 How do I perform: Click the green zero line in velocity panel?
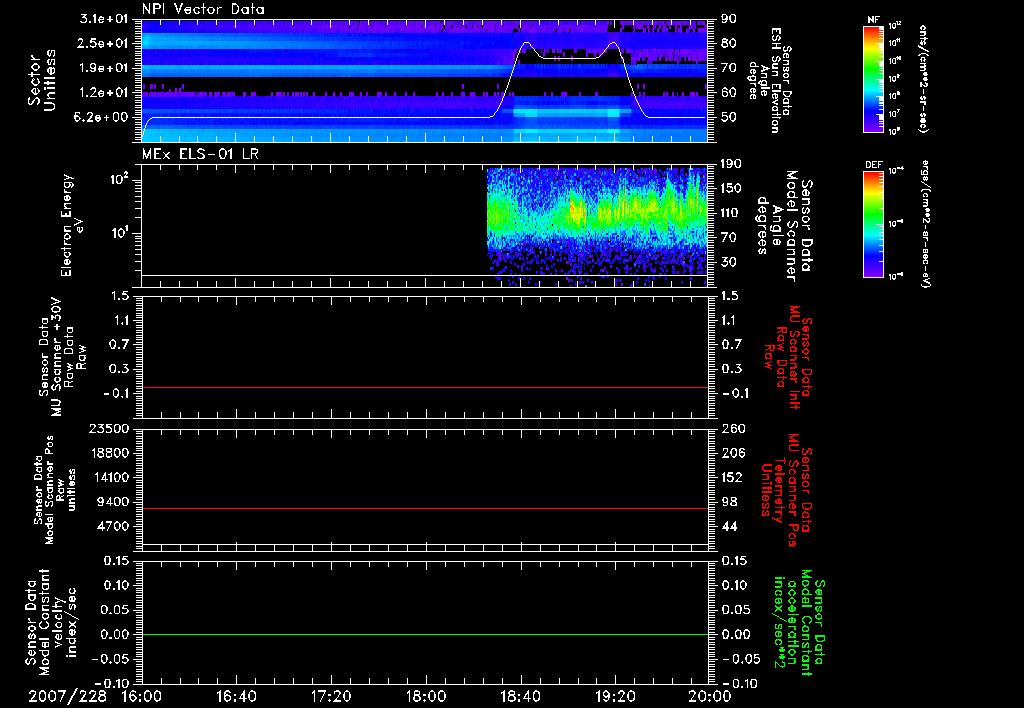[x=425, y=634]
